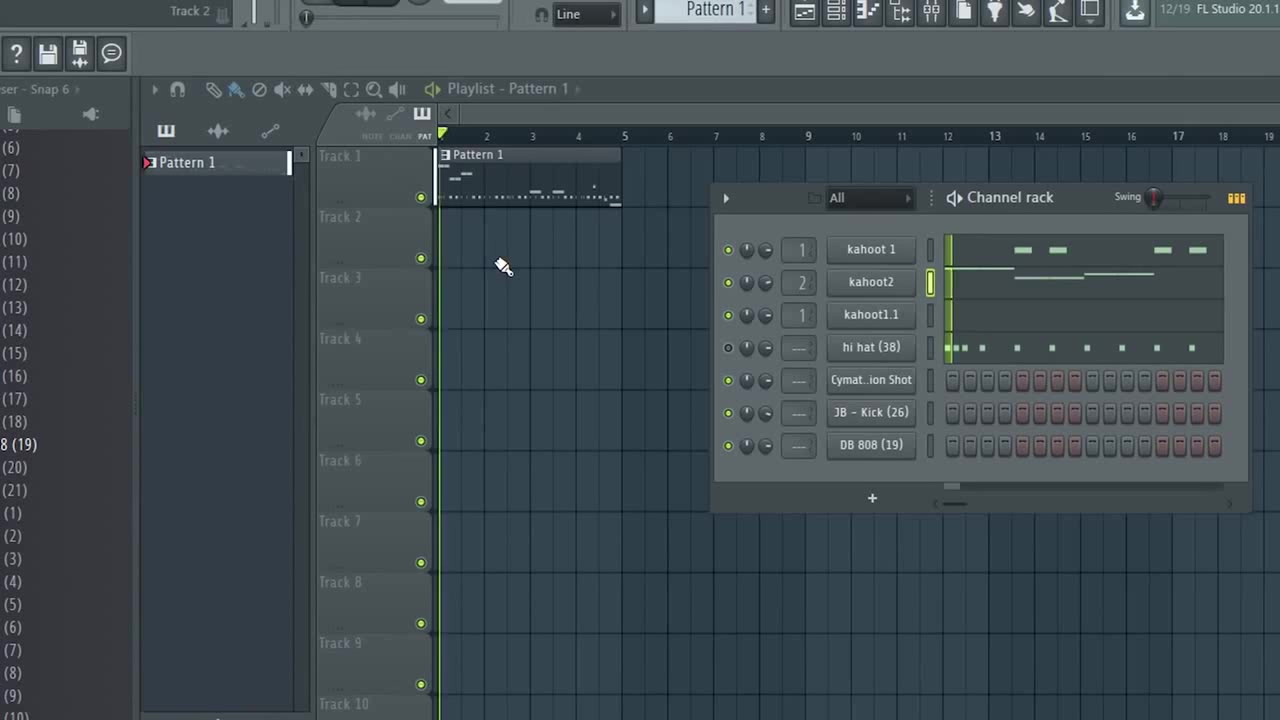Select the Slip tool in Playlist
This screenshot has width=1280, height=720.
click(305, 89)
